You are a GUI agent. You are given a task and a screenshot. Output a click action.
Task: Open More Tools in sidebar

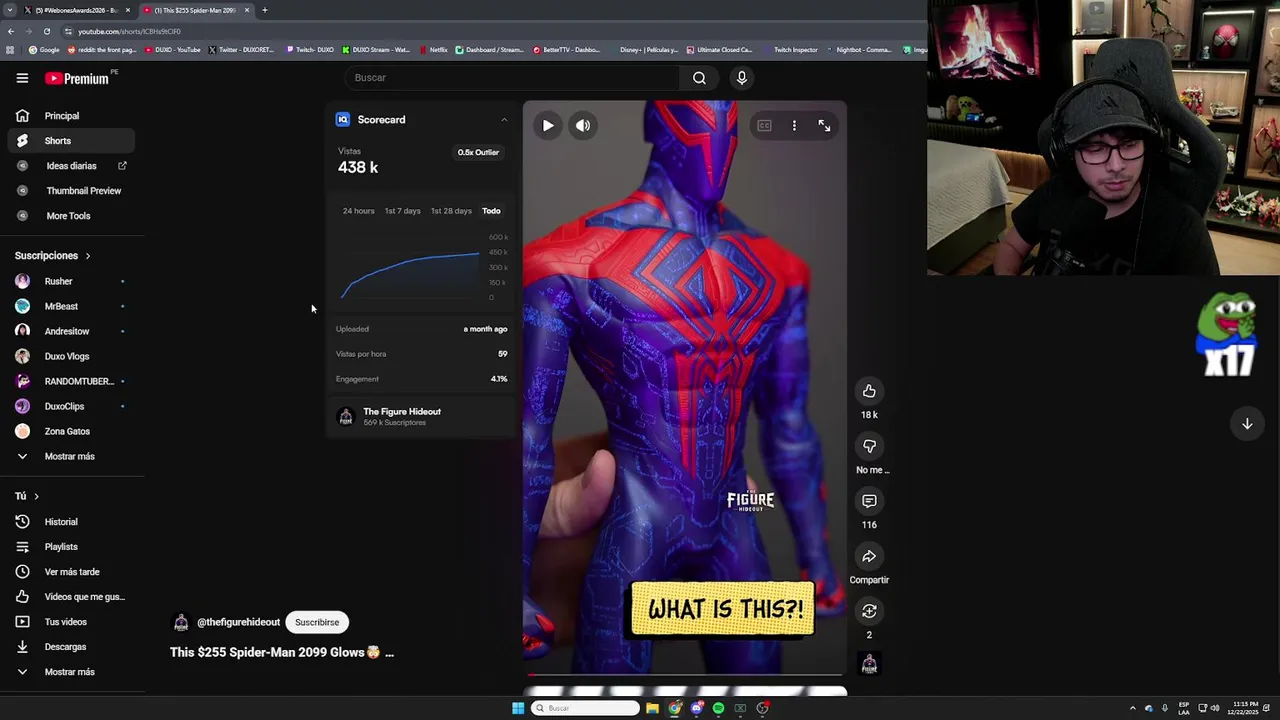click(70, 216)
